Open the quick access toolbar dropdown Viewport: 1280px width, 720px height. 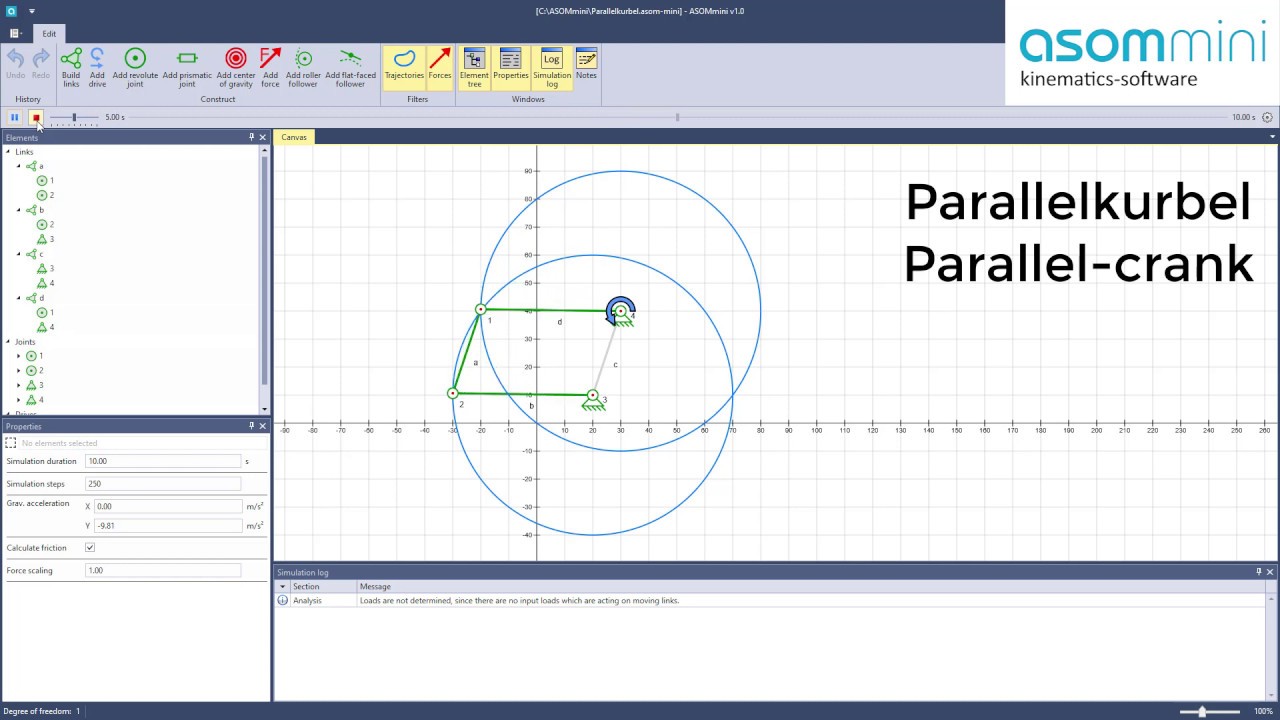click(32, 11)
